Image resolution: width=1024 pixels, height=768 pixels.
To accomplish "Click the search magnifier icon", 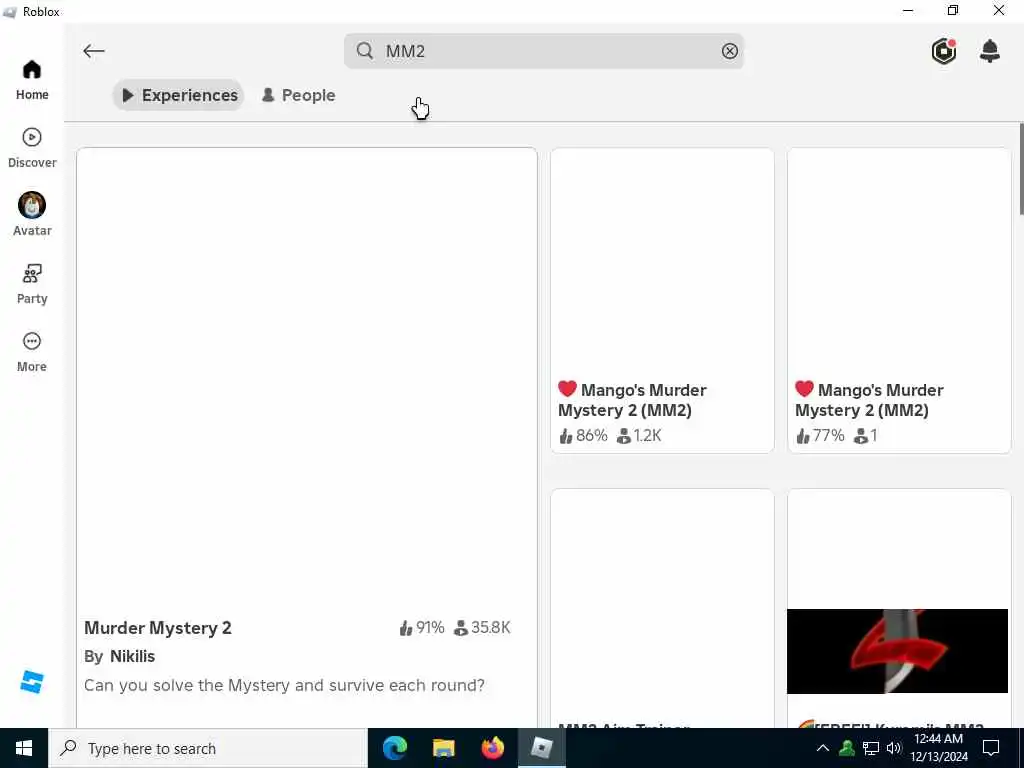I will (365, 51).
